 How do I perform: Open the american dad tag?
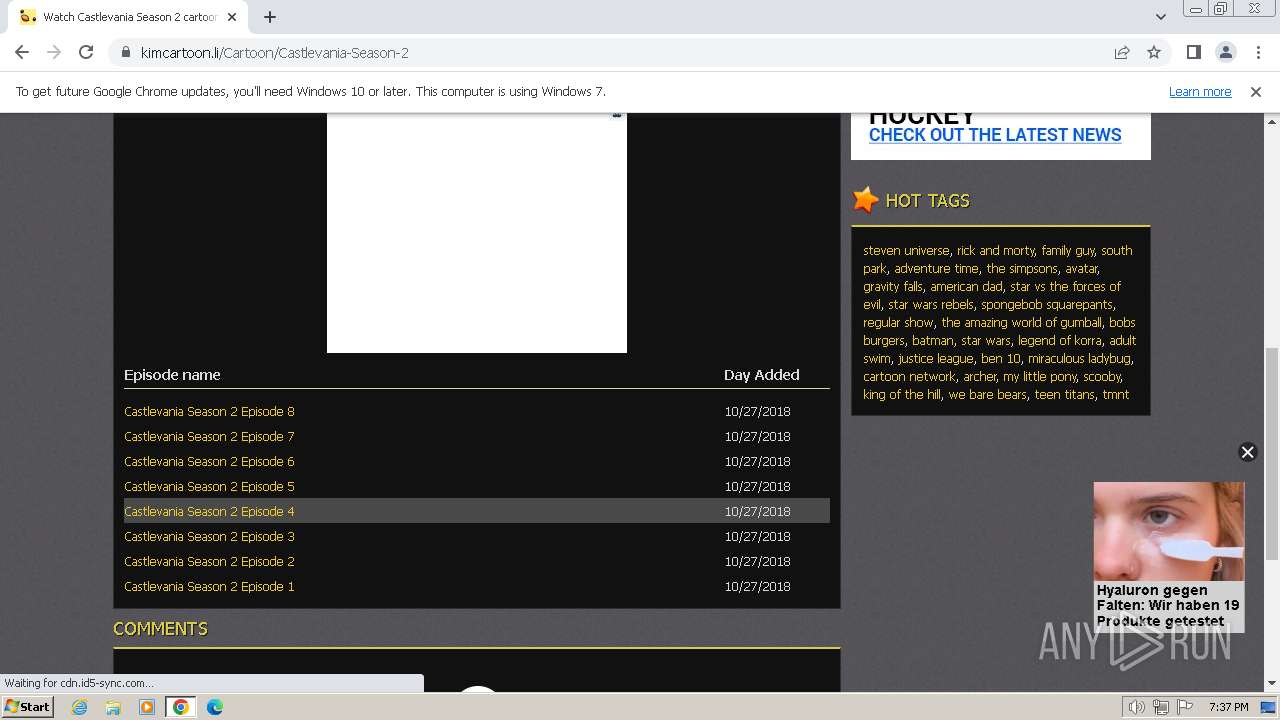pos(965,287)
